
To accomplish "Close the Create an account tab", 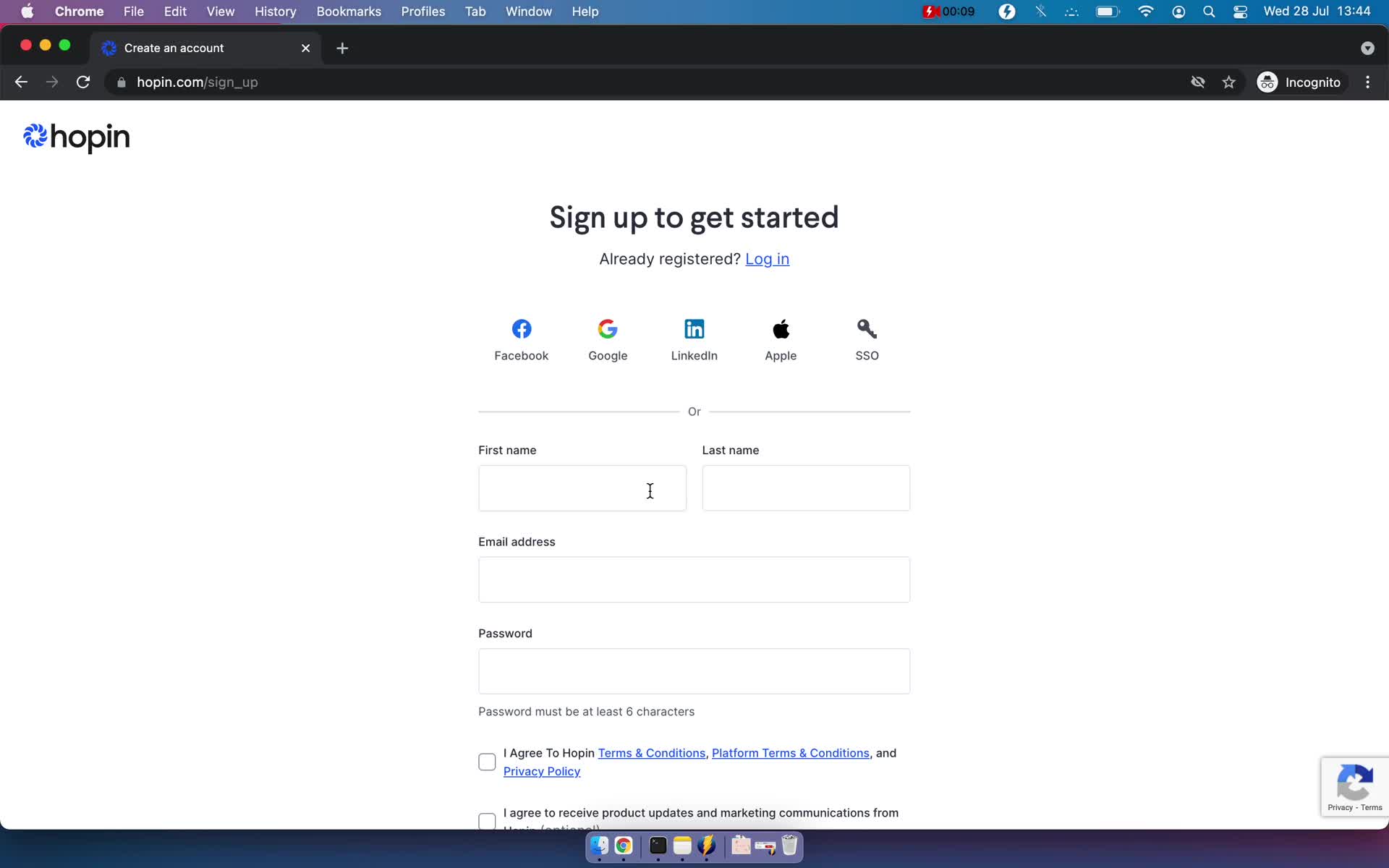I will pos(305,48).
